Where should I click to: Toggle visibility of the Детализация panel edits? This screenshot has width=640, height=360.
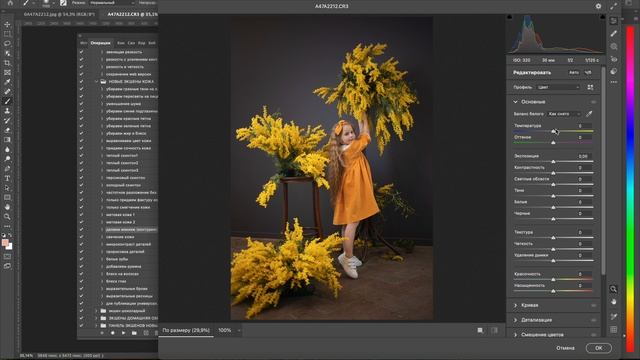pyautogui.click(x=593, y=320)
